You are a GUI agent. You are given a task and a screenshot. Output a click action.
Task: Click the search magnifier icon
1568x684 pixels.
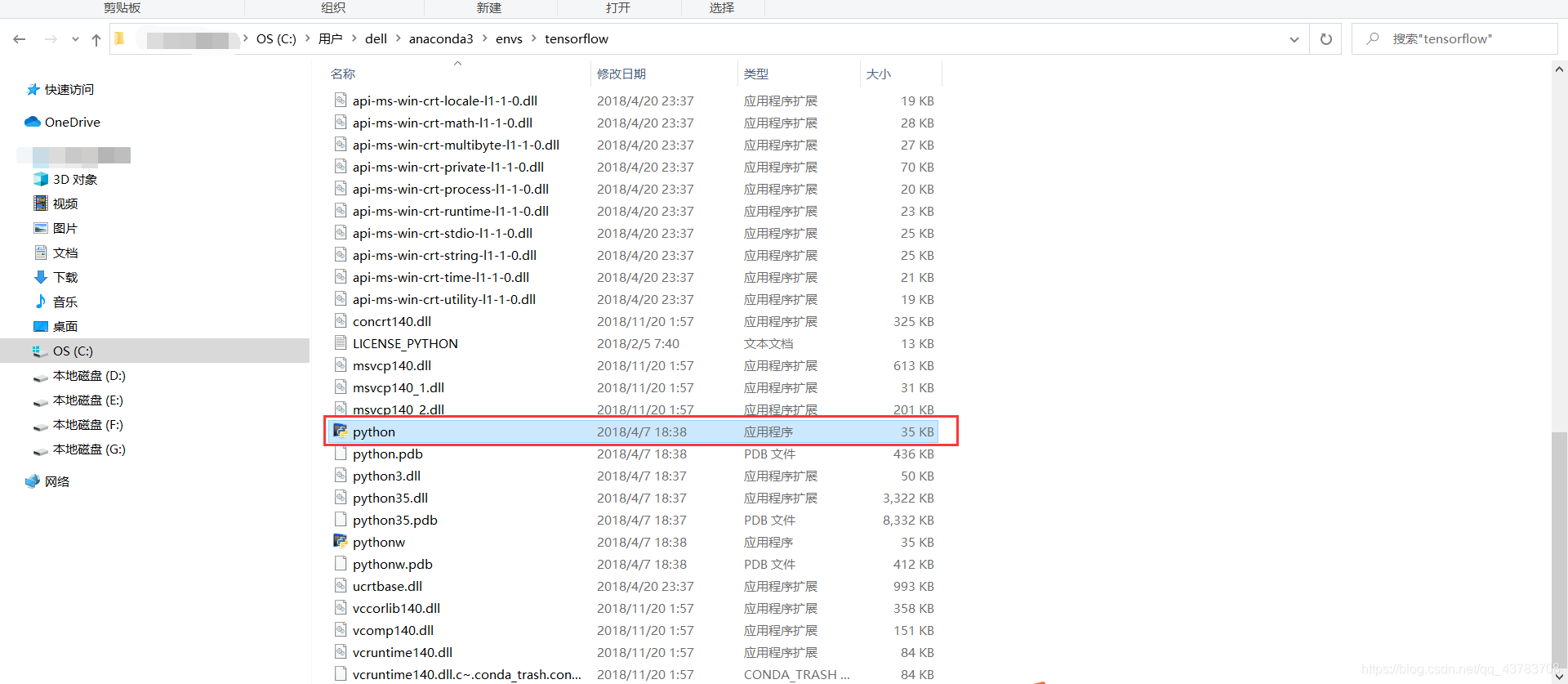[x=1373, y=38]
